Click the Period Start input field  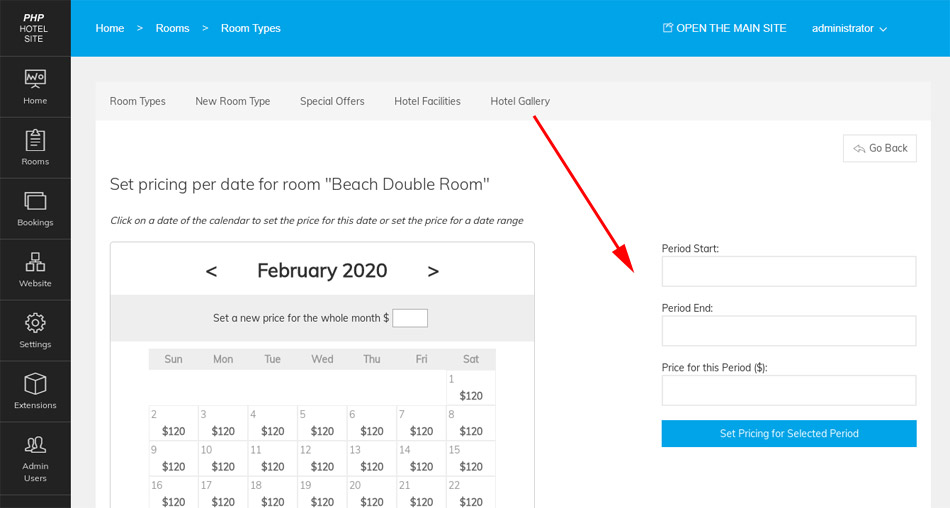pyautogui.click(x=788, y=271)
